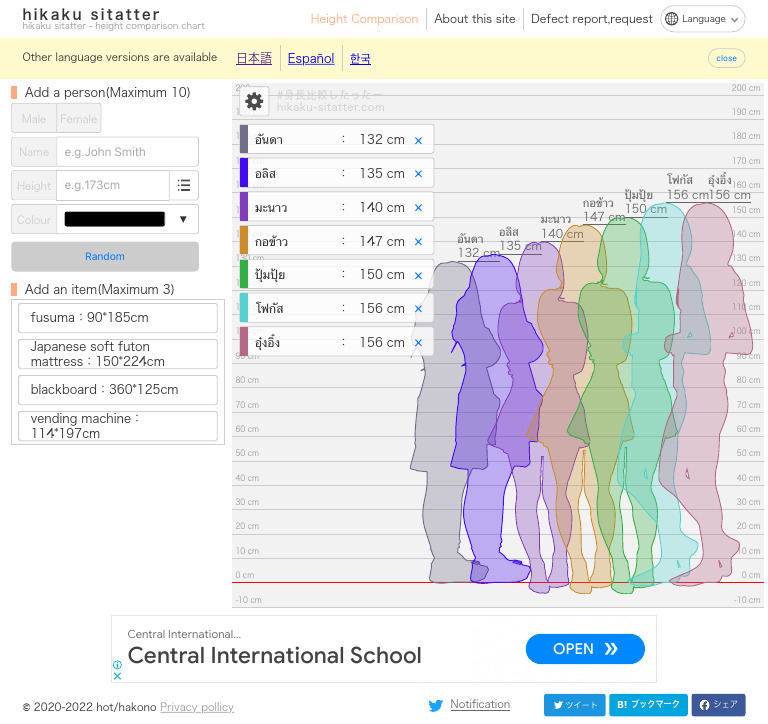Click the Name input field
The height and width of the screenshot is (724, 768).
tap(127, 152)
